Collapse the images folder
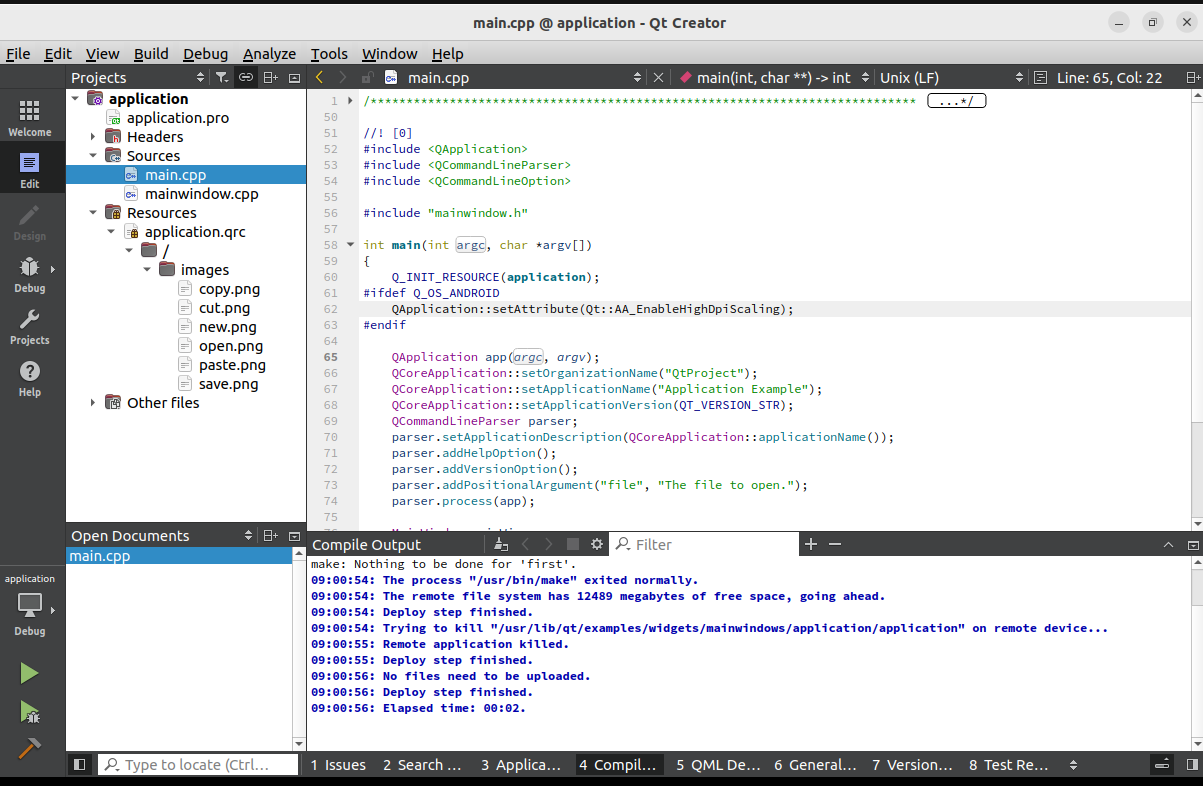This screenshot has width=1203, height=786. pos(147,269)
